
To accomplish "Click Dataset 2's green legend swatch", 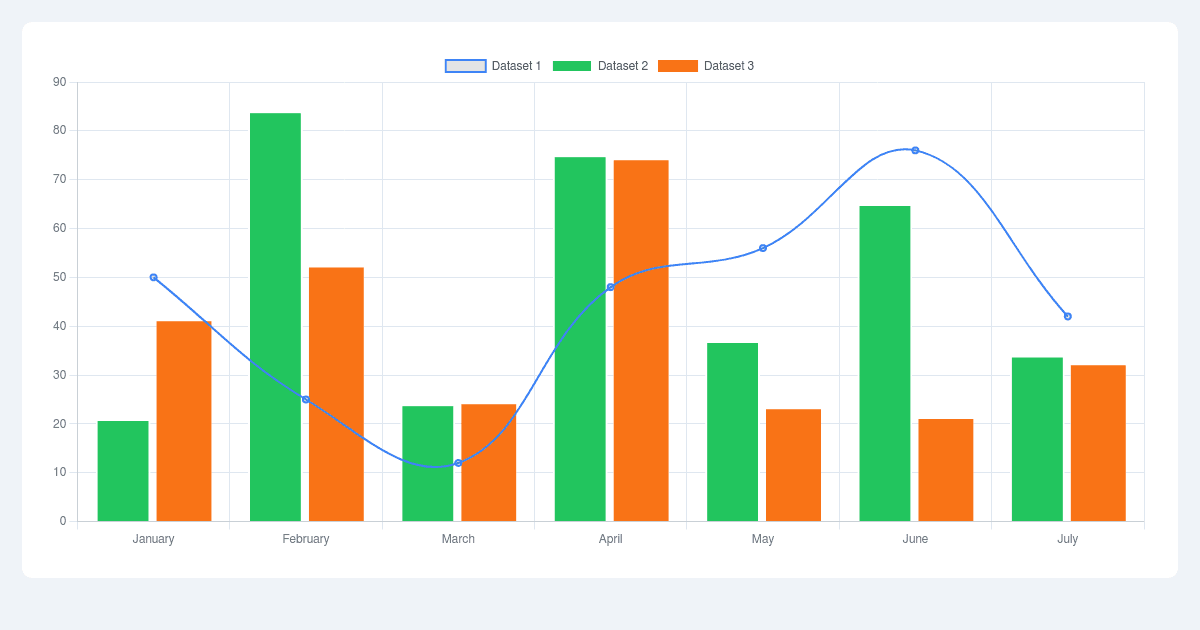I will 570,65.
